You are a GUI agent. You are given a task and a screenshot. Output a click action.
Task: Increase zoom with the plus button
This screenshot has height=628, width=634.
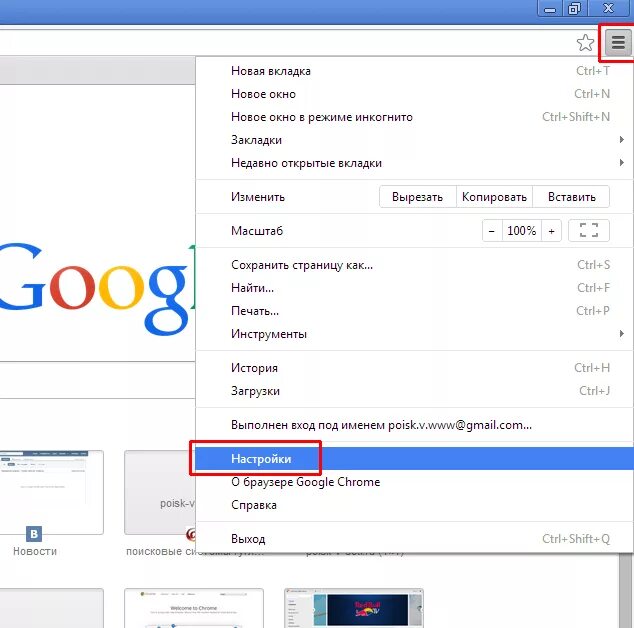(x=552, y=231)
